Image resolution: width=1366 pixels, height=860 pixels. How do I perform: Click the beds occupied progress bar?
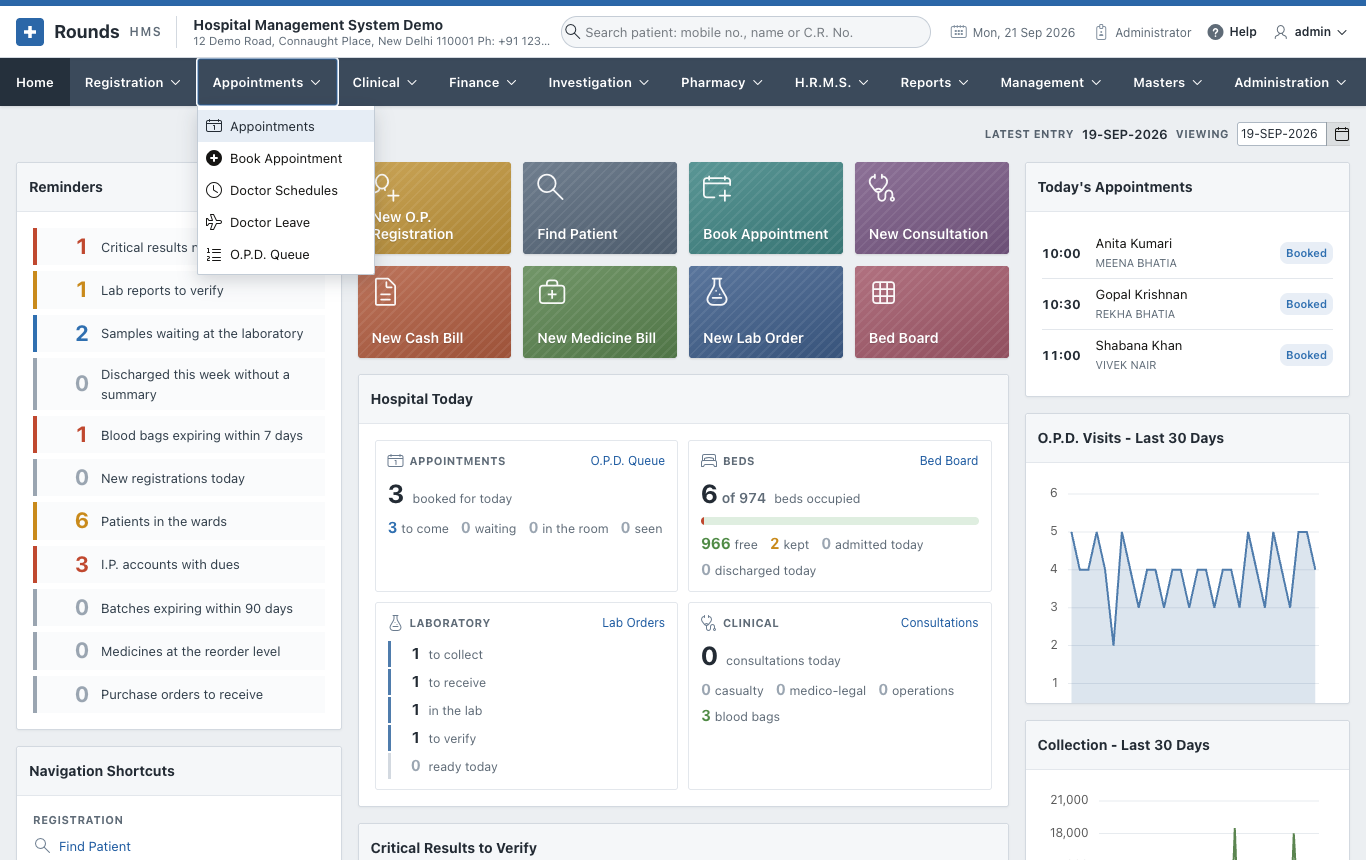point(840,521)
